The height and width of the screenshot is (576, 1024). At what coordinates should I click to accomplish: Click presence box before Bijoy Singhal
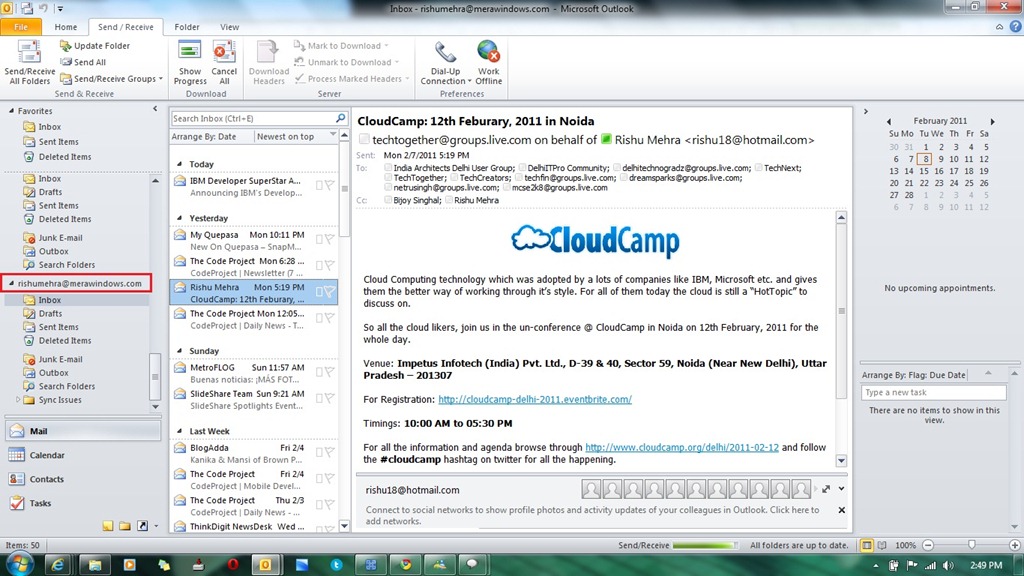[388, 200]
